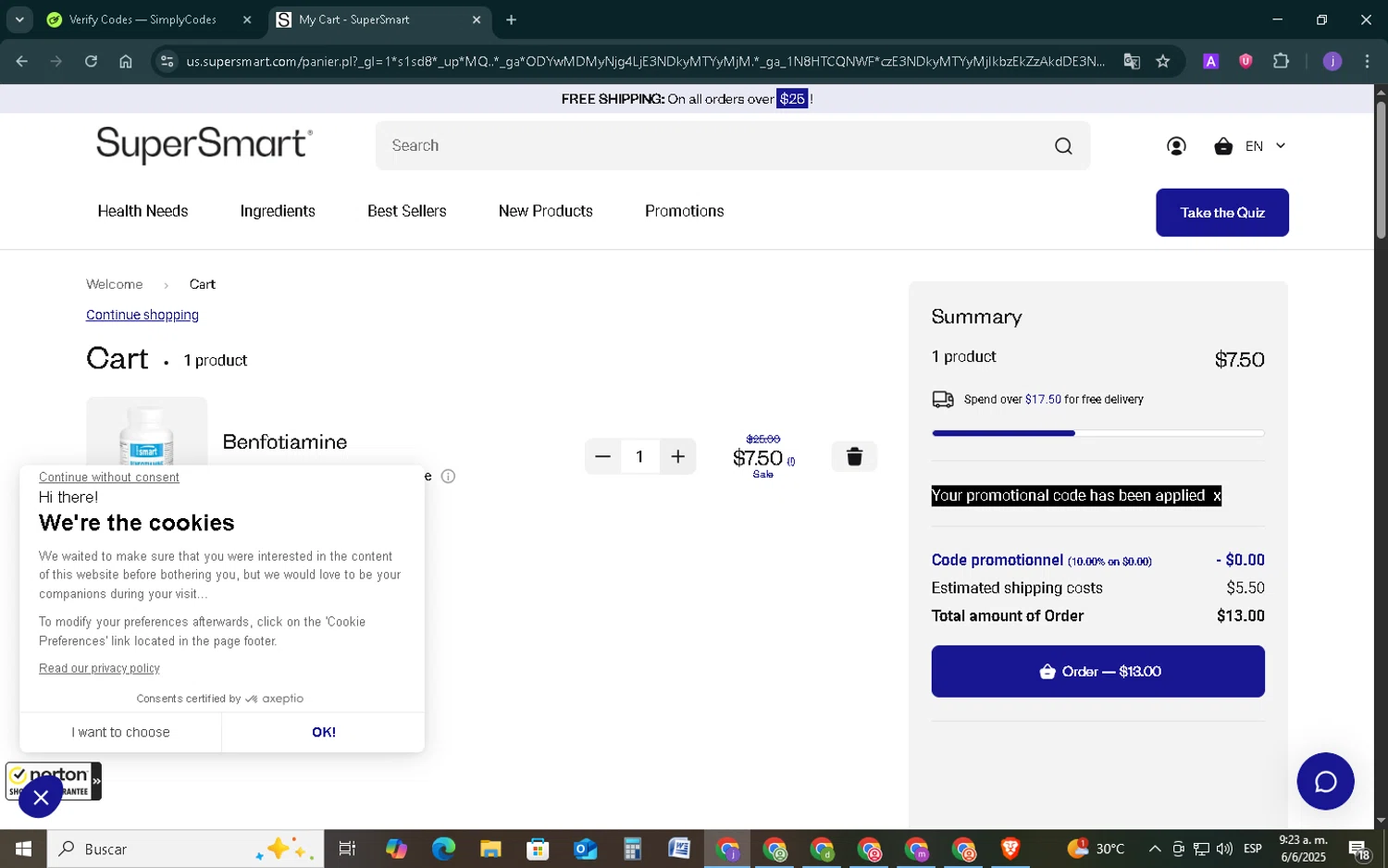Open Brave browser from the taskbar
The height and width of the screenshot is (868, 1388).
tap(1010, 849)
